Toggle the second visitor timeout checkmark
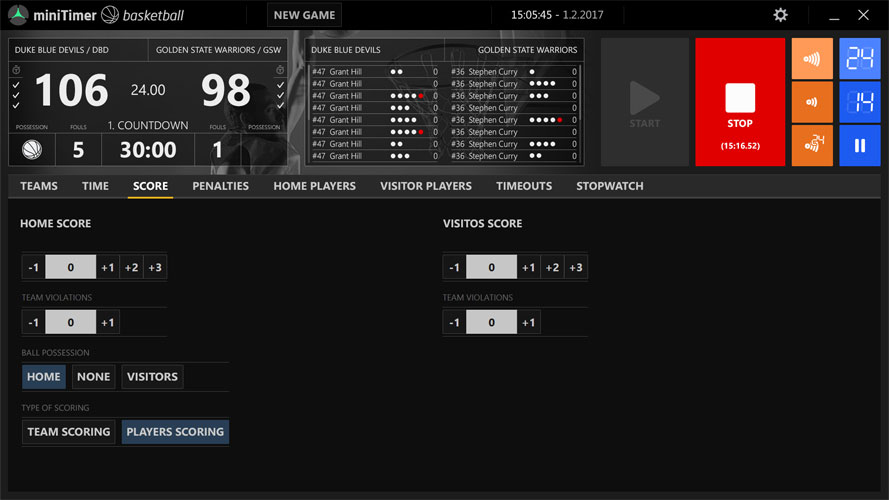The width and height of the screenshot is (889, 500). click(x=280, y=95)
